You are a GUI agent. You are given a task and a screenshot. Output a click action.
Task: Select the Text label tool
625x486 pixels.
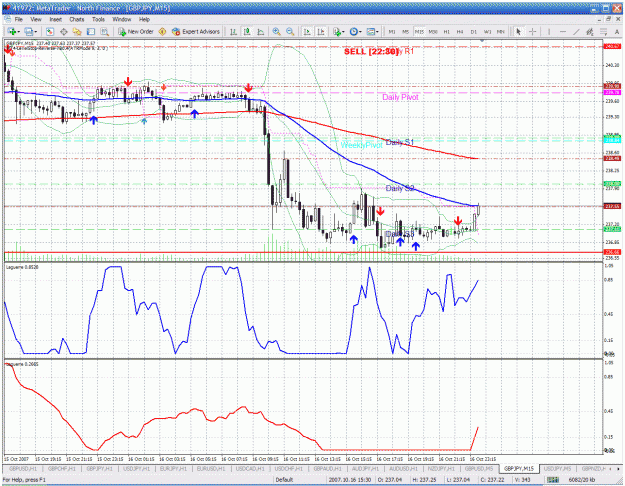pyautogui.click(x=617, y=31)
